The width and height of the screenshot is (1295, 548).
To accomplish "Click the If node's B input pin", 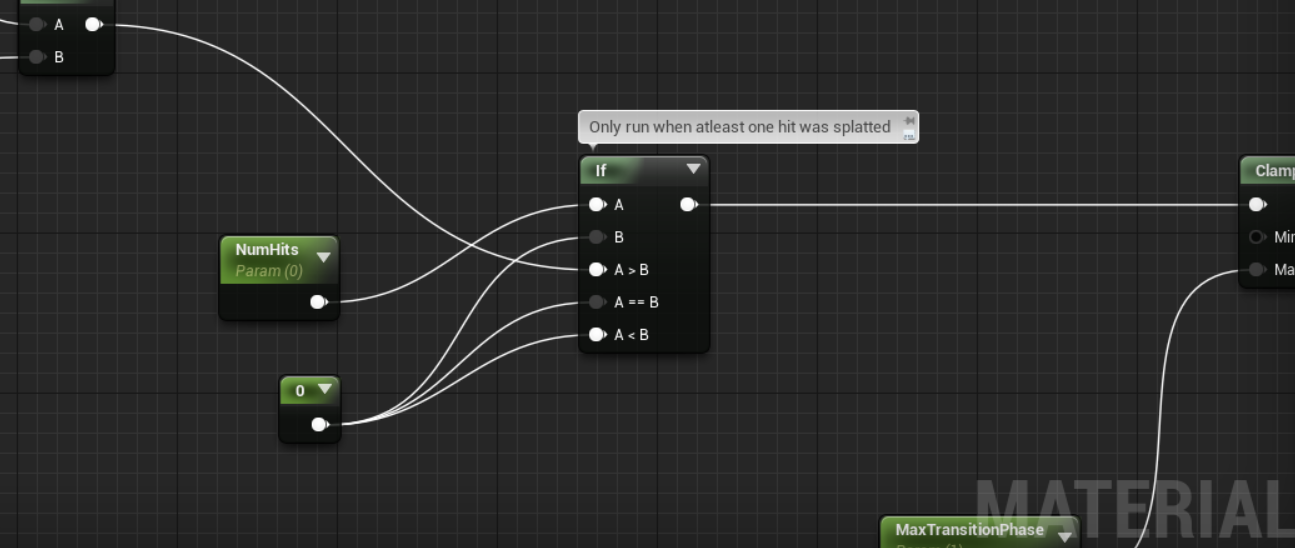I will (x=597, y=237).
